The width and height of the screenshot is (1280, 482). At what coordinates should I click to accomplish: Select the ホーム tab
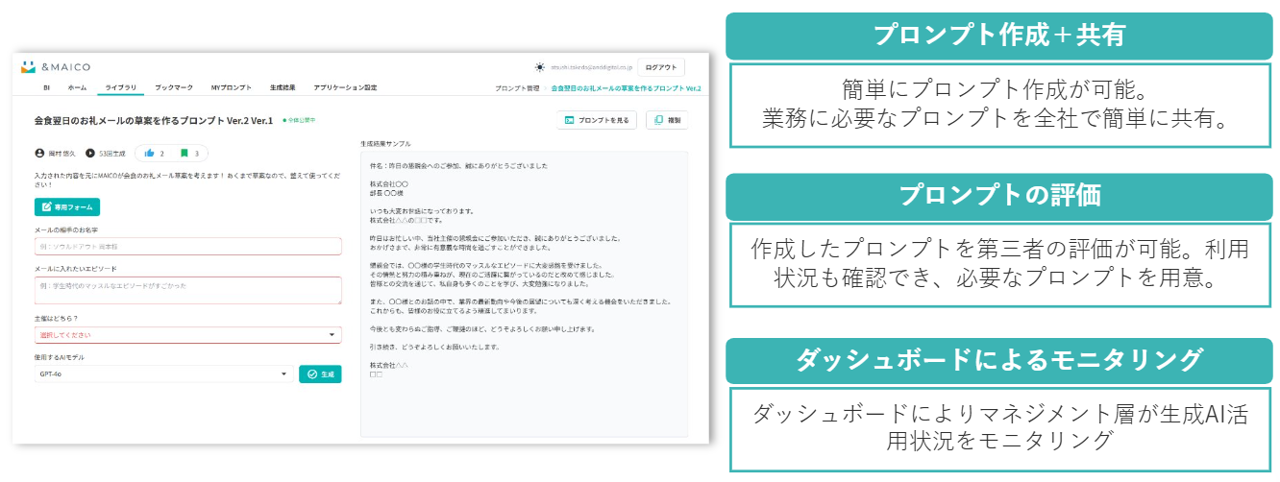[77, 88]
